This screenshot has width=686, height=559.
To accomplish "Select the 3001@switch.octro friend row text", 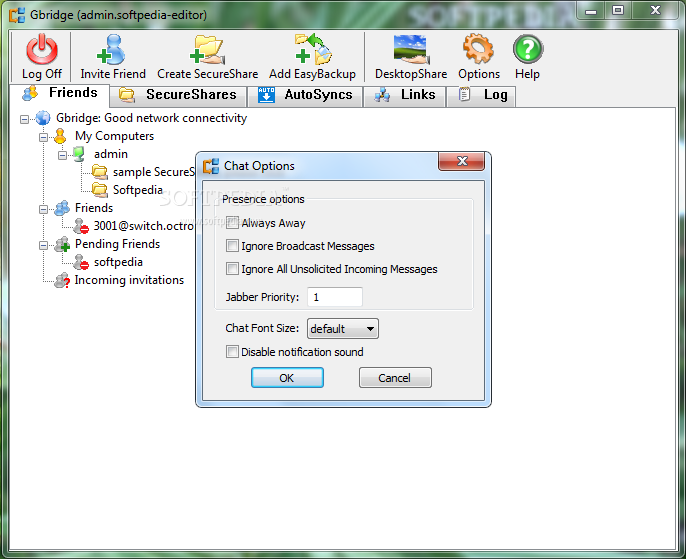I will [x=144, y=226].
